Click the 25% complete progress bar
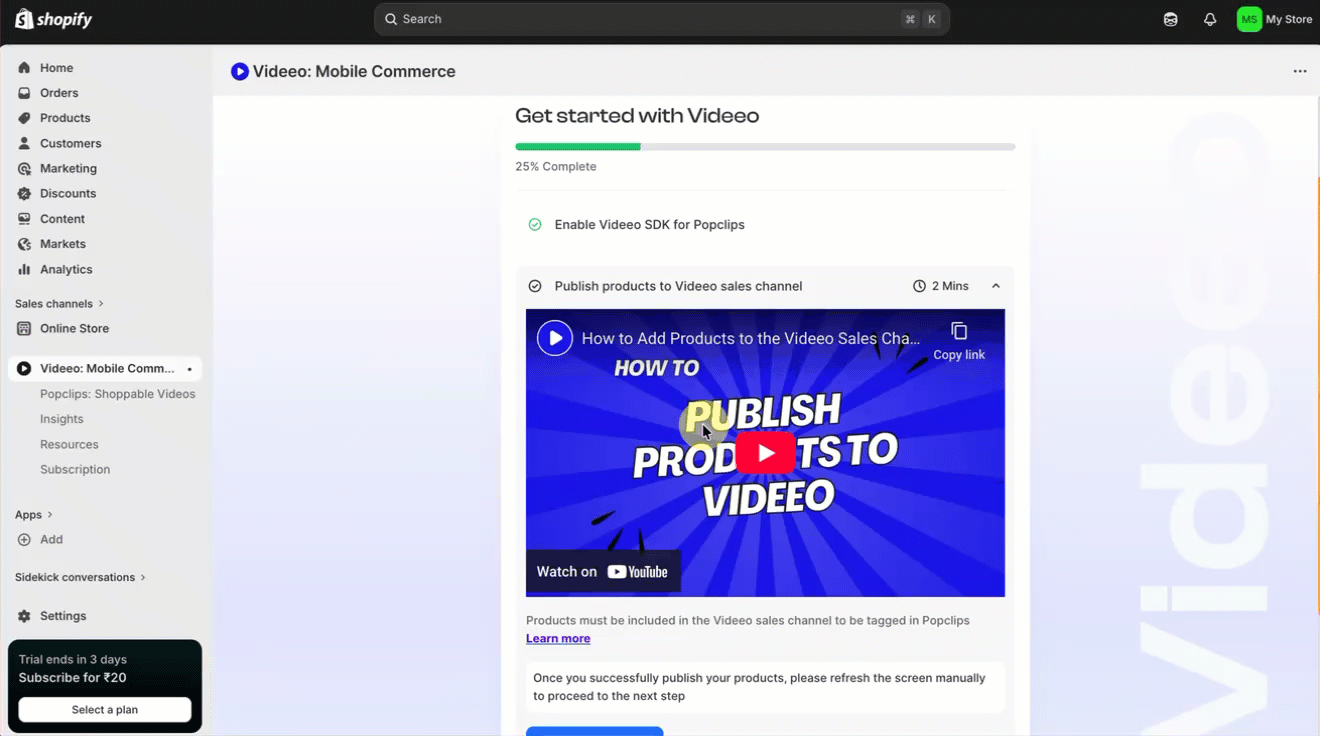Image resolution: width=1320 pixels, height=736 pixels. (x=765, y=147)
